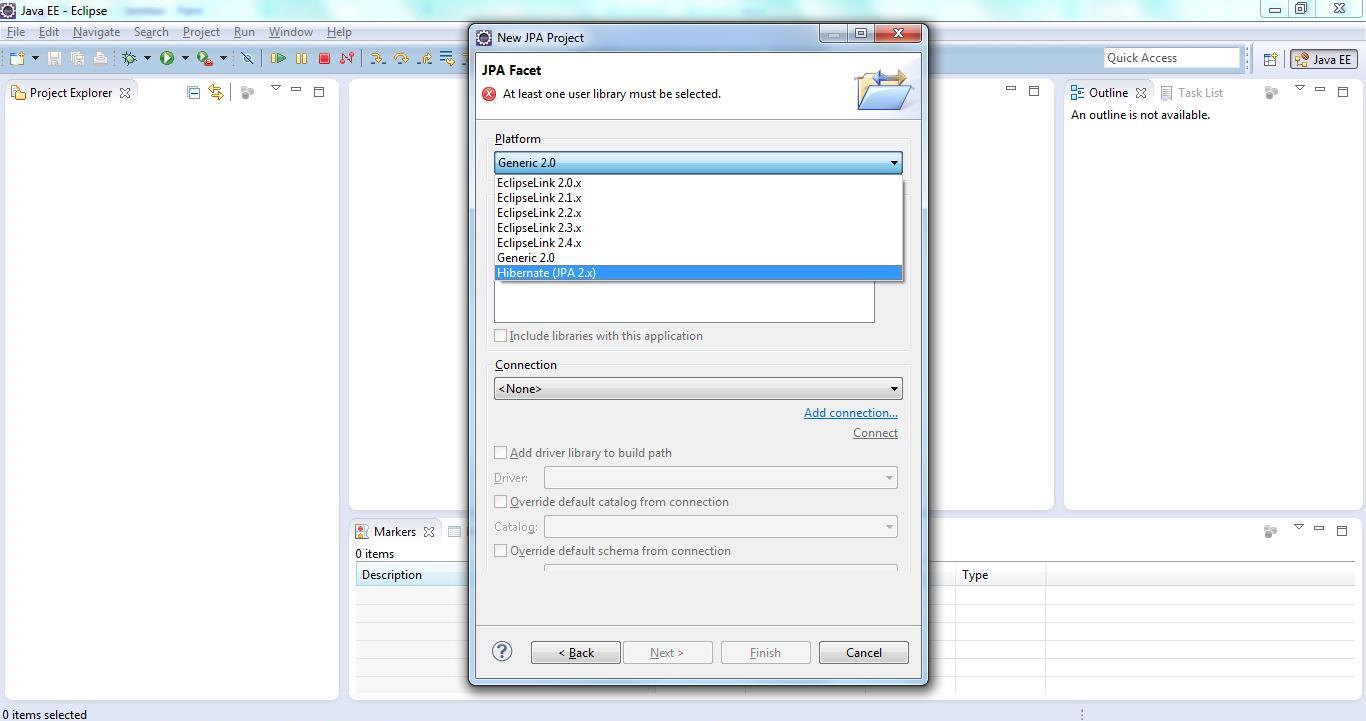
Task: Click the Step Into icon
Action: point(378,58)
